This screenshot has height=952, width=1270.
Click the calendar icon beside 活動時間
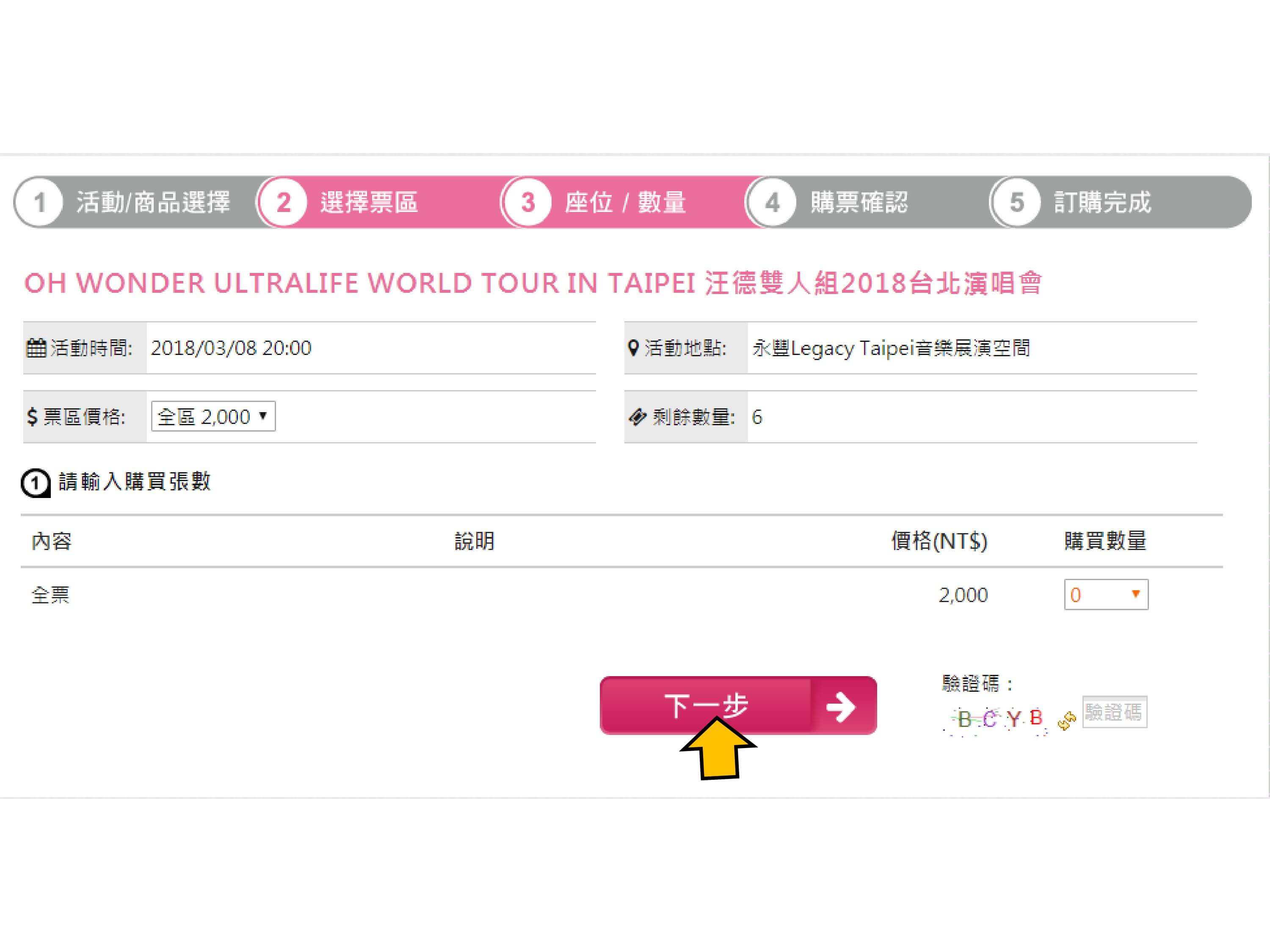[x=36, y=348]
